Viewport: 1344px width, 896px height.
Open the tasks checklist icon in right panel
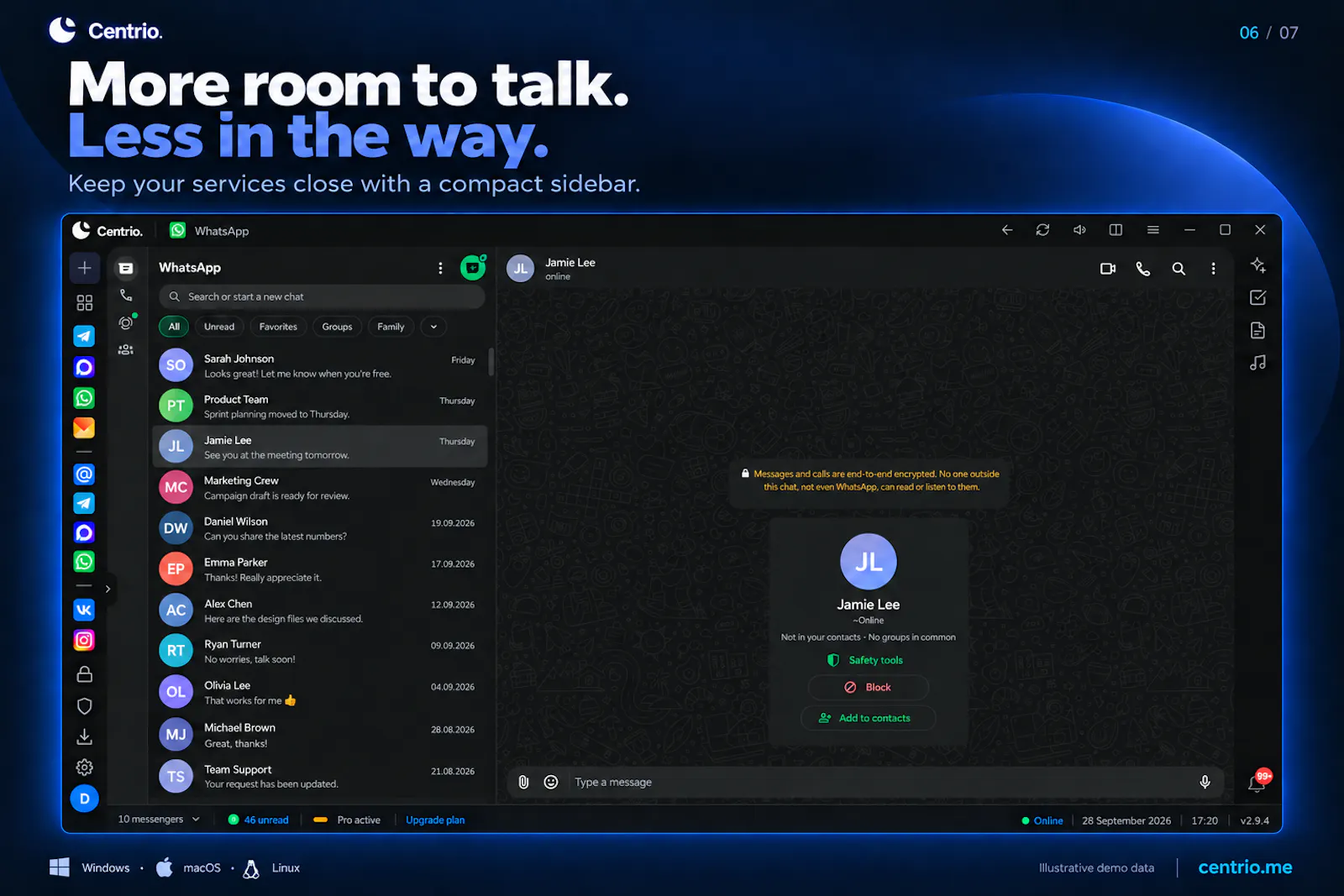pos(1257,297)
